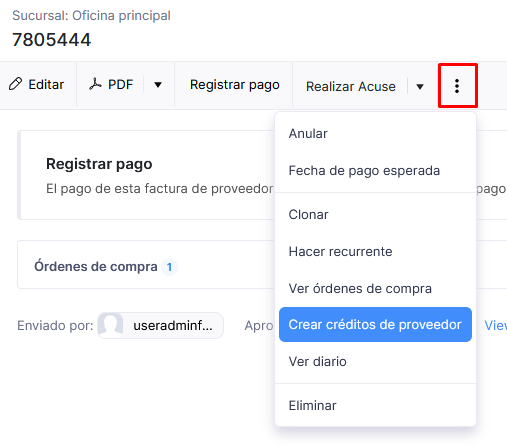507x447 pixels.
Task: Click the Realizar Acuse button
Action: tap(351, 87)
